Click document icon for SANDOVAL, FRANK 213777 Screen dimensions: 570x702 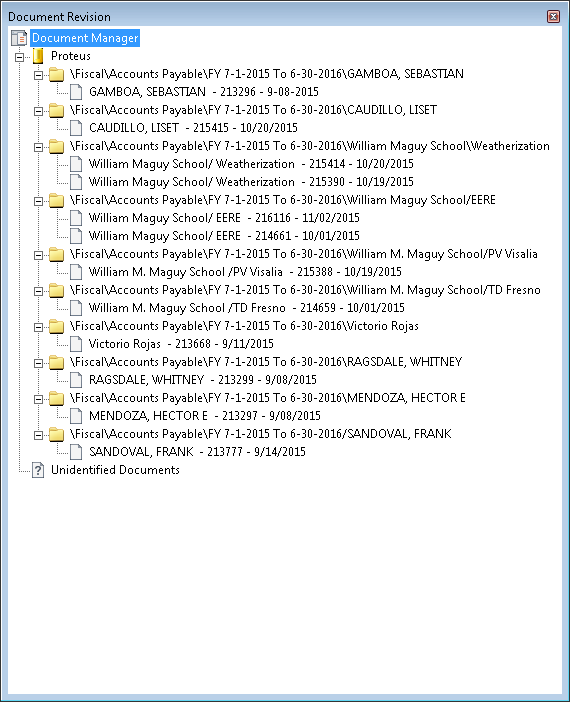76,452
